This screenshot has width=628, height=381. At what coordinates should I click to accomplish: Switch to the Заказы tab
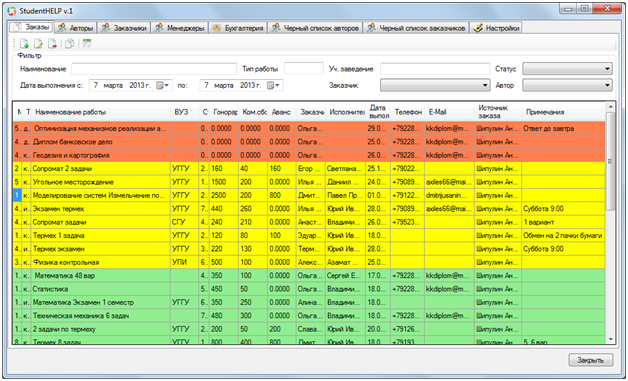(x=31, y=27)
